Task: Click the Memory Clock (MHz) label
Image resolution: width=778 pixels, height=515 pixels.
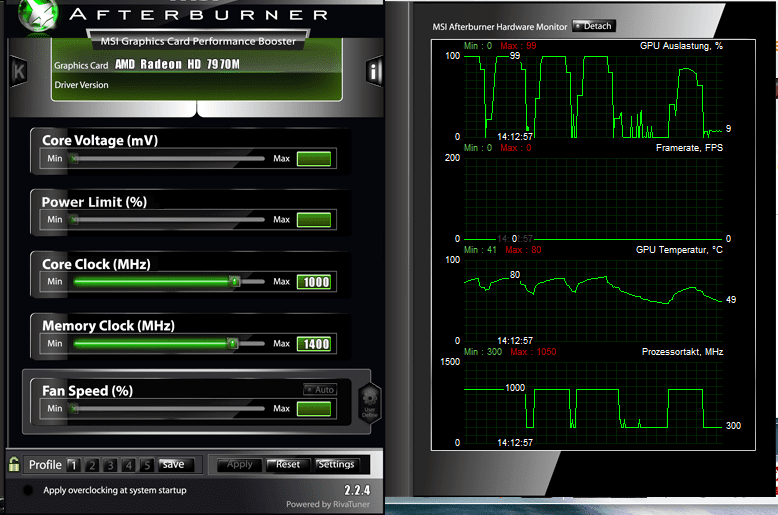Action: [109, 325]
